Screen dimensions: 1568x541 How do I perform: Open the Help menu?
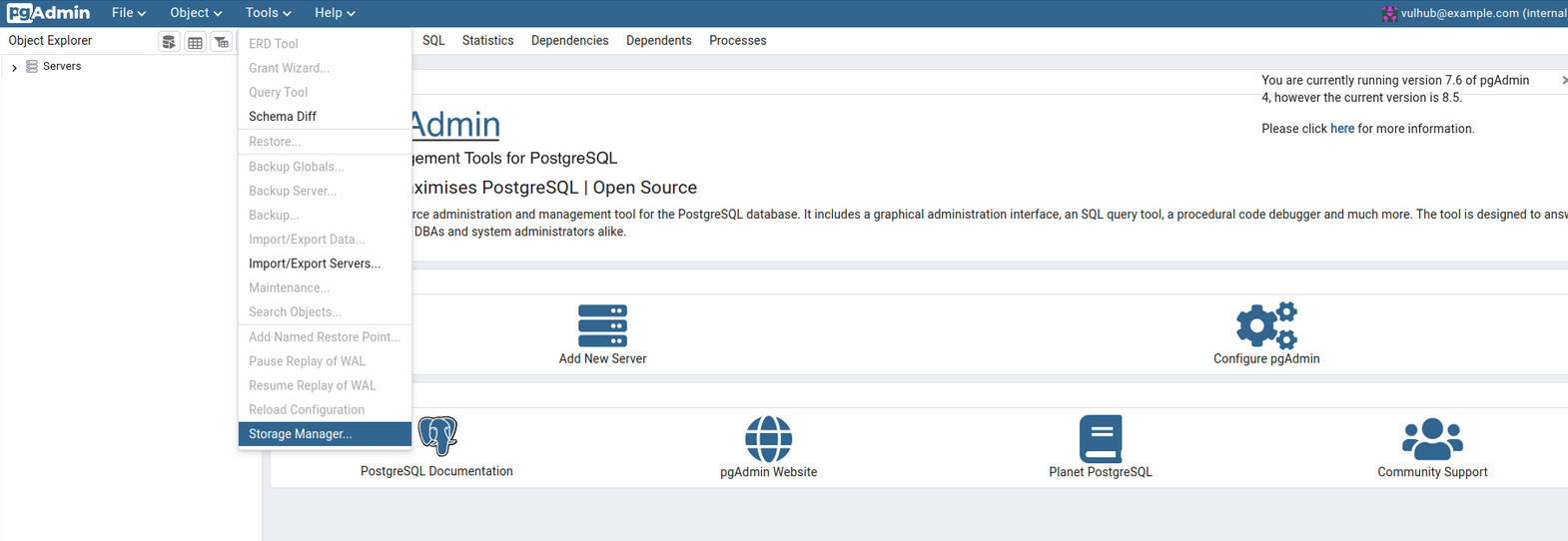(335, 13)
